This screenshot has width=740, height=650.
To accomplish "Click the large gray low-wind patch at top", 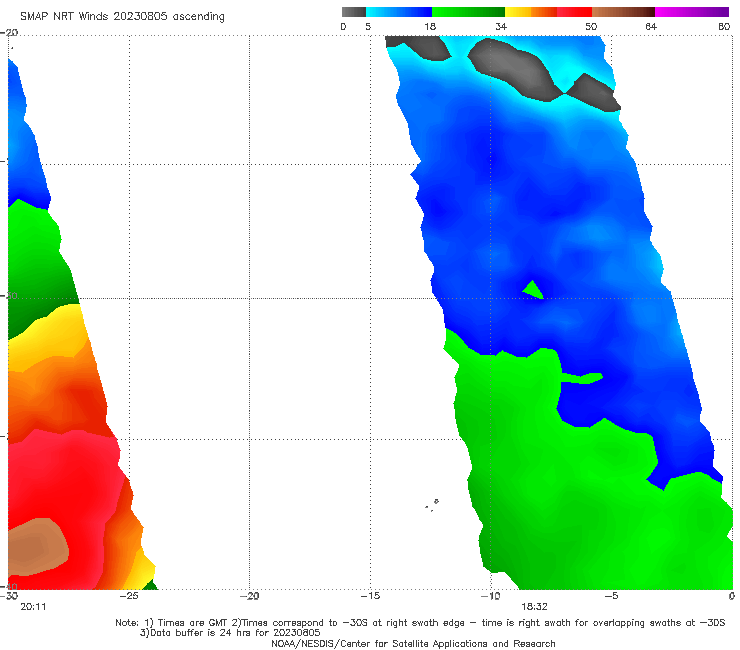I will pos(514,68).
